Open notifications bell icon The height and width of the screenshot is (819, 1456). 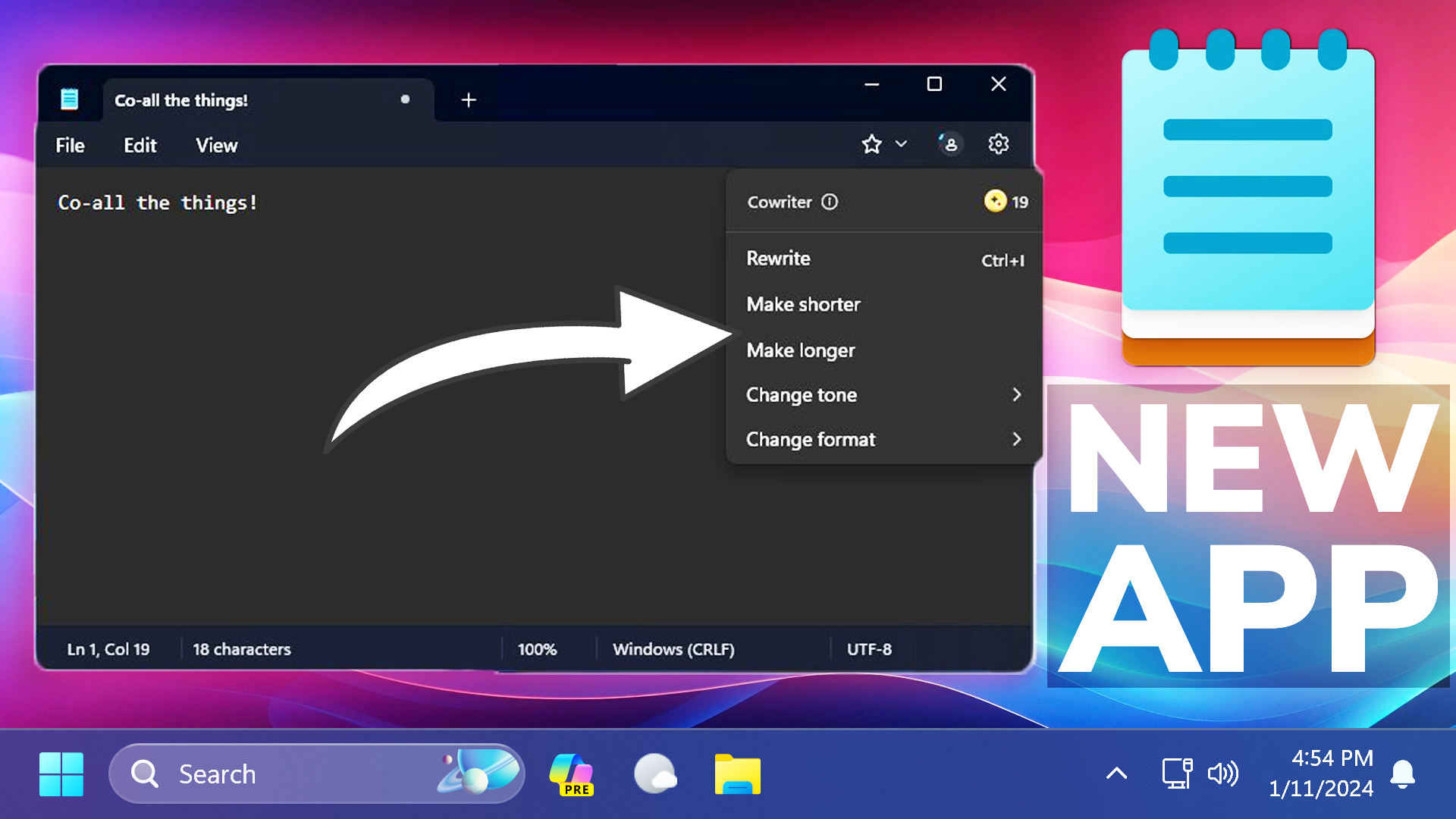tap(1403, 773)
